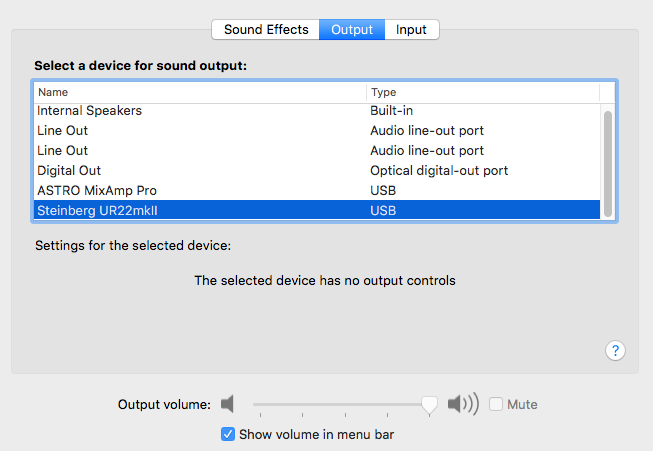Open help with the question mark button
The width and height of the screenshot is (653, 451).
point(616,350)
